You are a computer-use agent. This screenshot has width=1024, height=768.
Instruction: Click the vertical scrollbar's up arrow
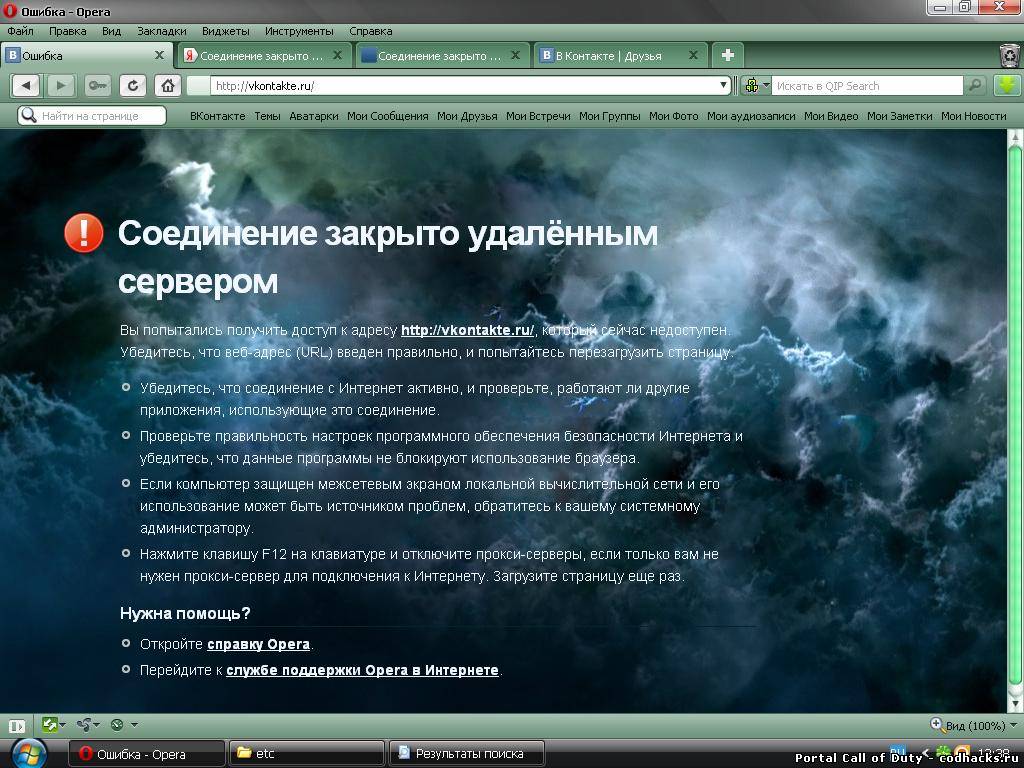1015,137
